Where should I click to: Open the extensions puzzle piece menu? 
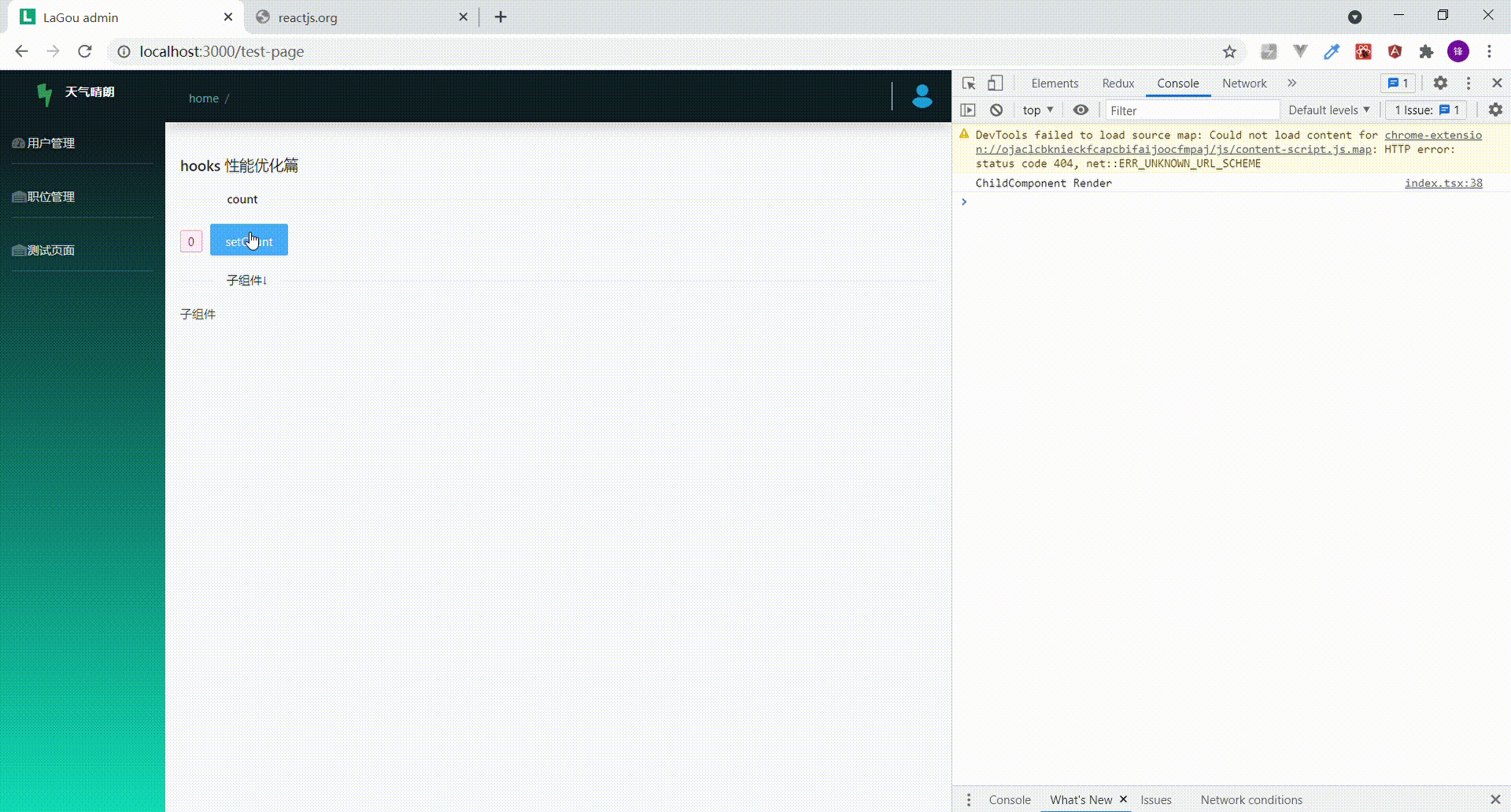(1426, 52)
